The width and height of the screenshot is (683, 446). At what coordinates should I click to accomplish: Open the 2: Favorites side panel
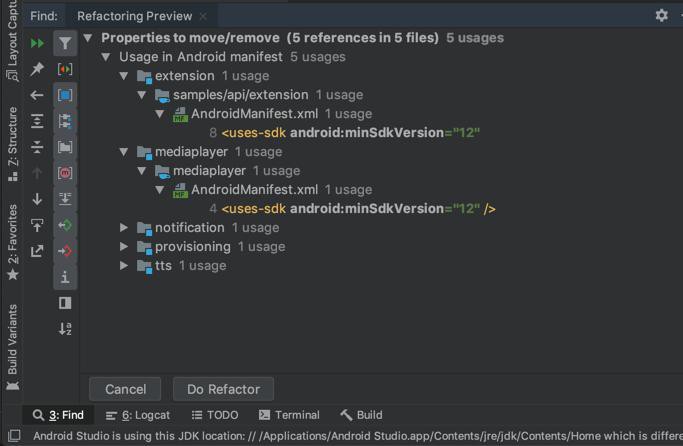click(13, 242)
